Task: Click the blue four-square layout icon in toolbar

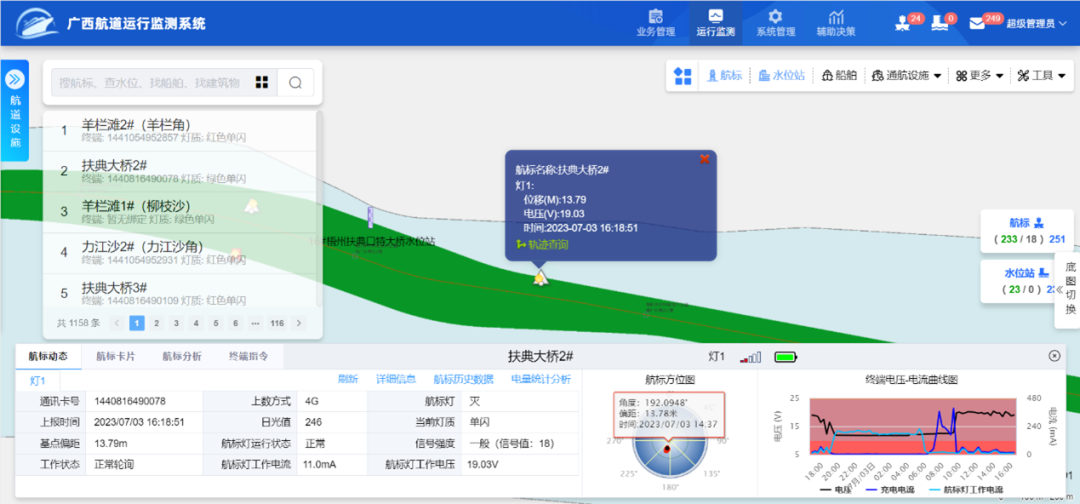Action: tap(683, 76)
